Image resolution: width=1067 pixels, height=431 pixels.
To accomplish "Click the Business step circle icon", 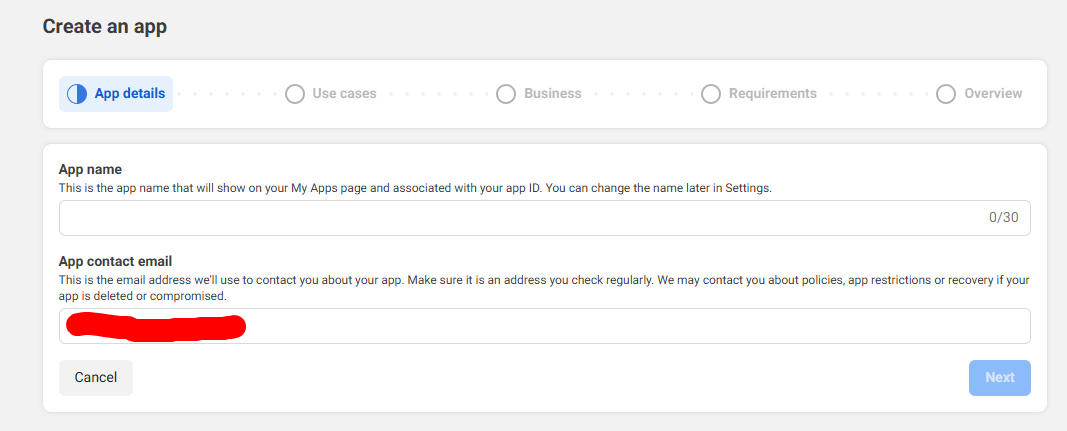I will click(506, 94).
